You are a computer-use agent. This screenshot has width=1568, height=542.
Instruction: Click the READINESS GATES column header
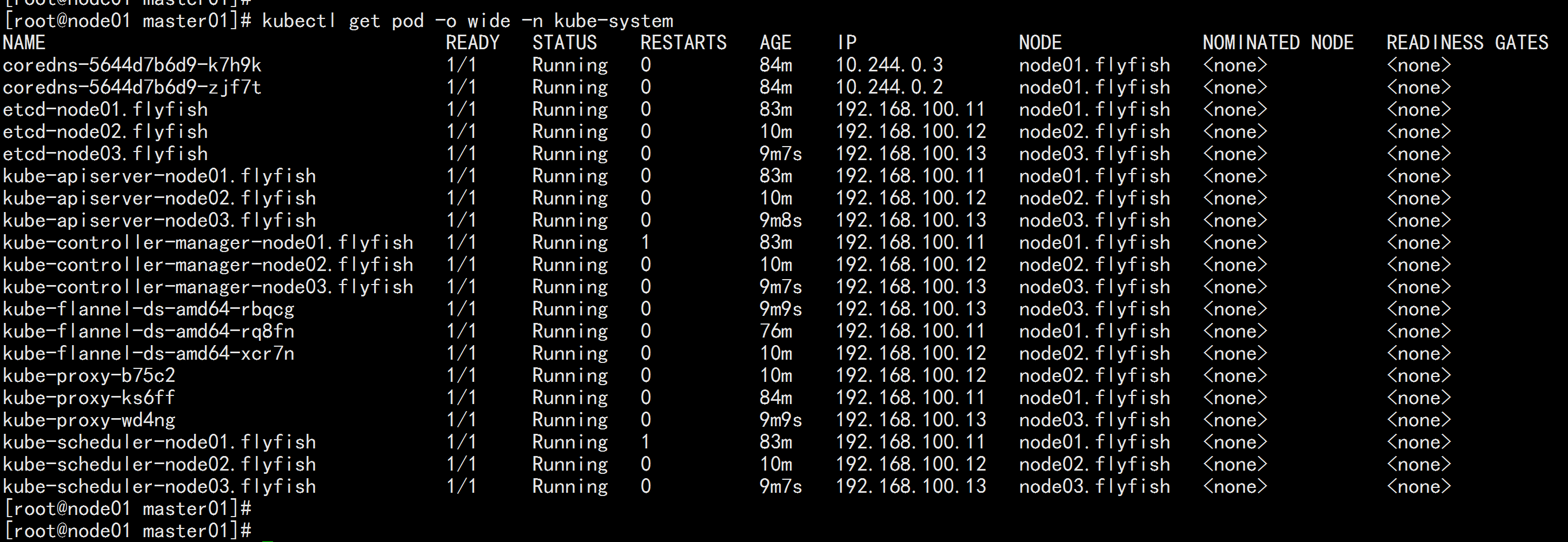click(1467, 43)
